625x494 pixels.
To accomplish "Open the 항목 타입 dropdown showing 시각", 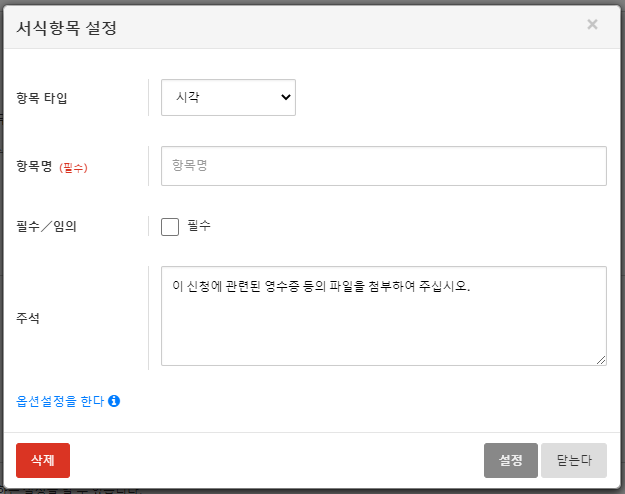I will [x=228, y=97].
